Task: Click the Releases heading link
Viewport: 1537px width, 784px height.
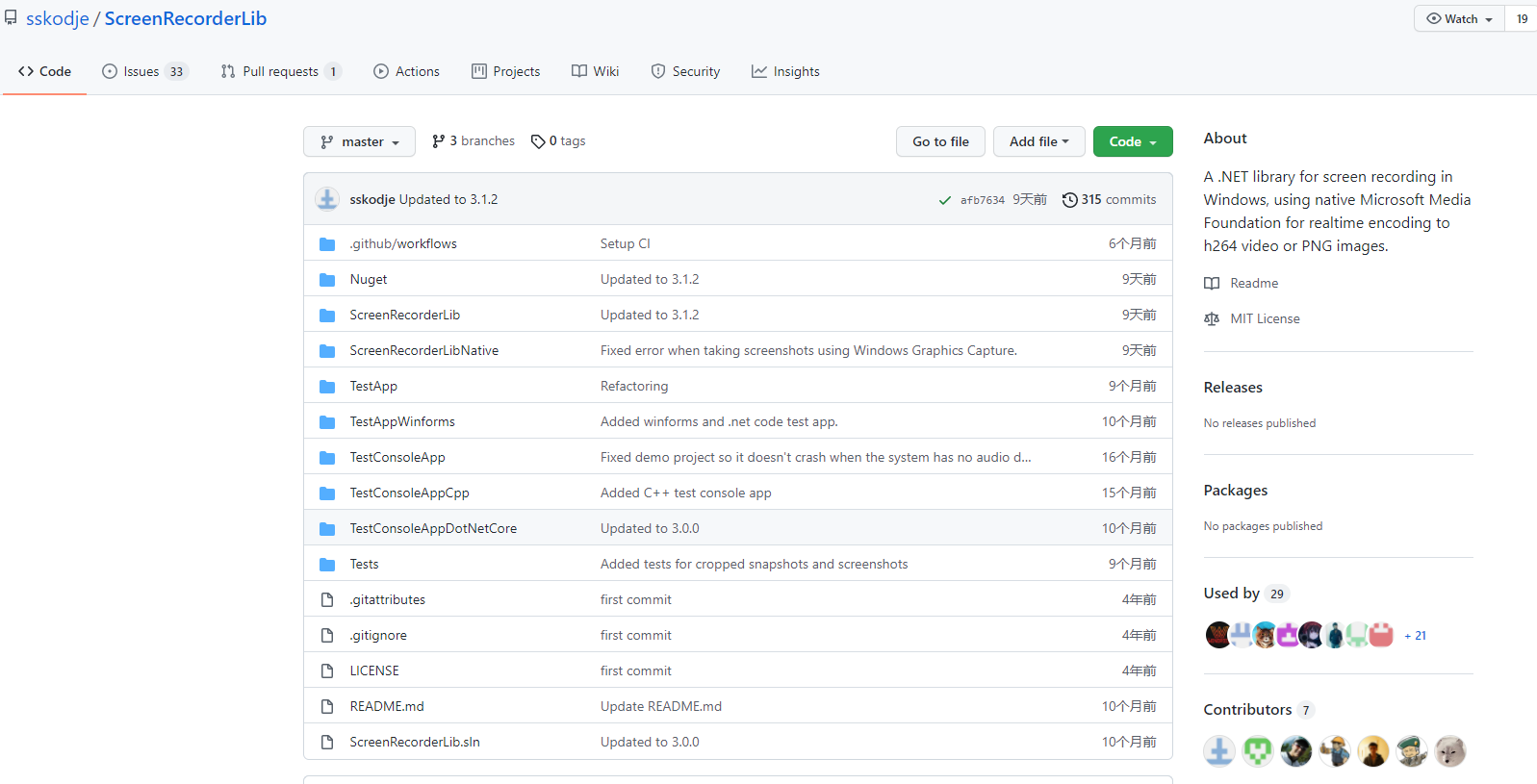Action: coord(1233,388)
